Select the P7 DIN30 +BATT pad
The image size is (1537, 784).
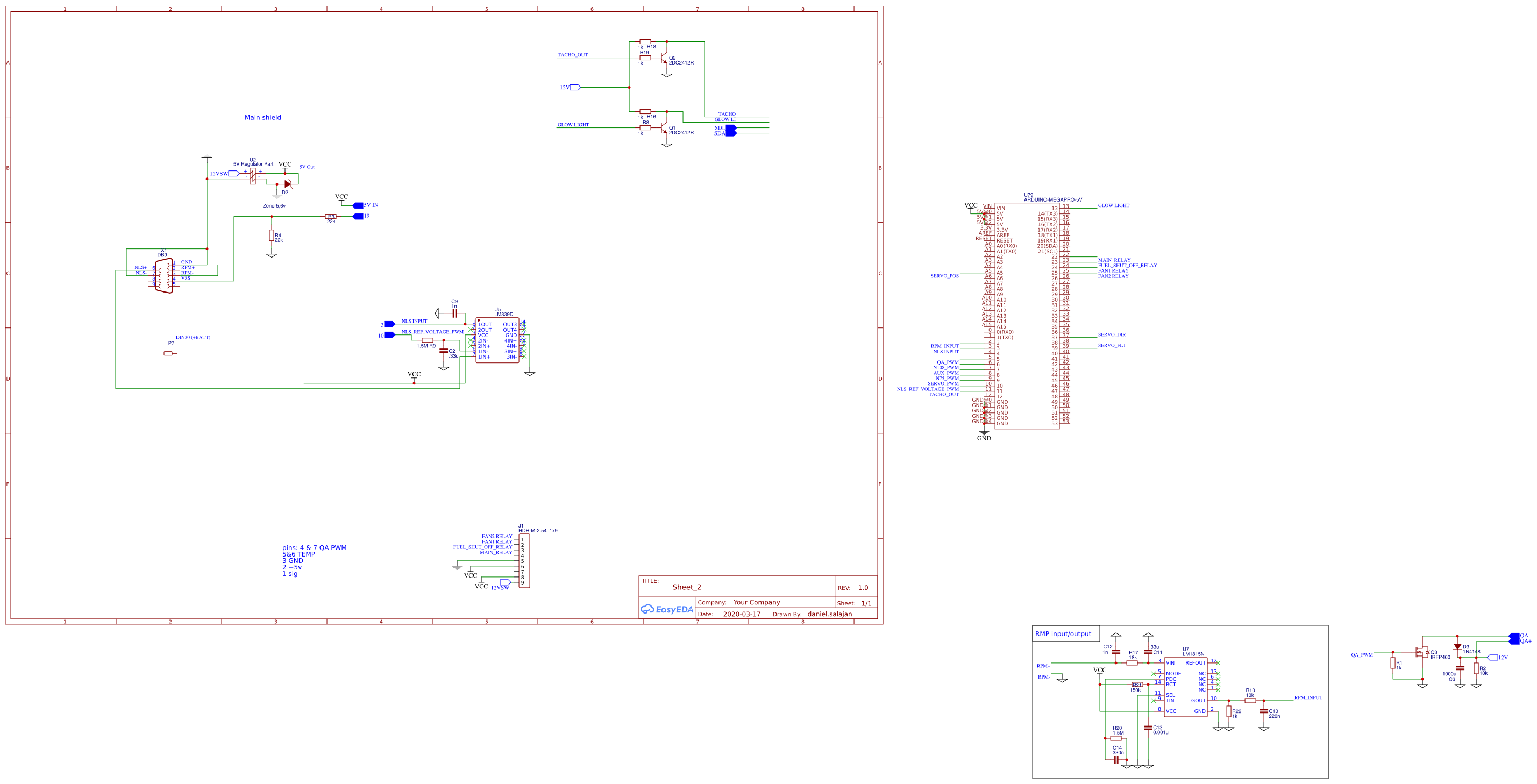point(168,353)
